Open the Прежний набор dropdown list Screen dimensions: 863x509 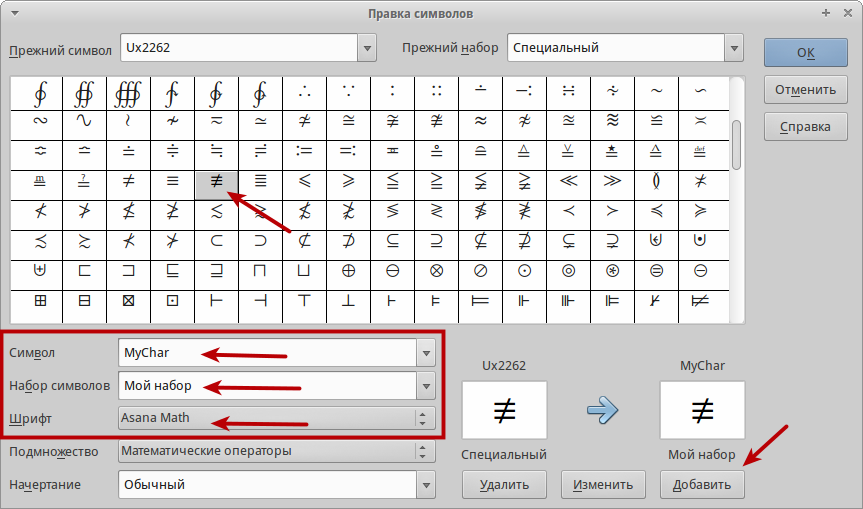734,48
